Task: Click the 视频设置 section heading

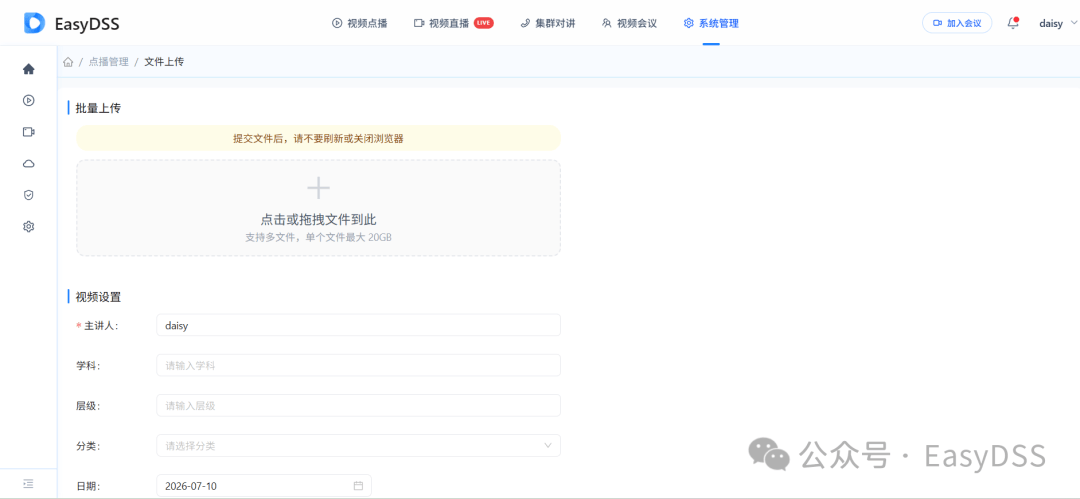Action: (98, 297)
